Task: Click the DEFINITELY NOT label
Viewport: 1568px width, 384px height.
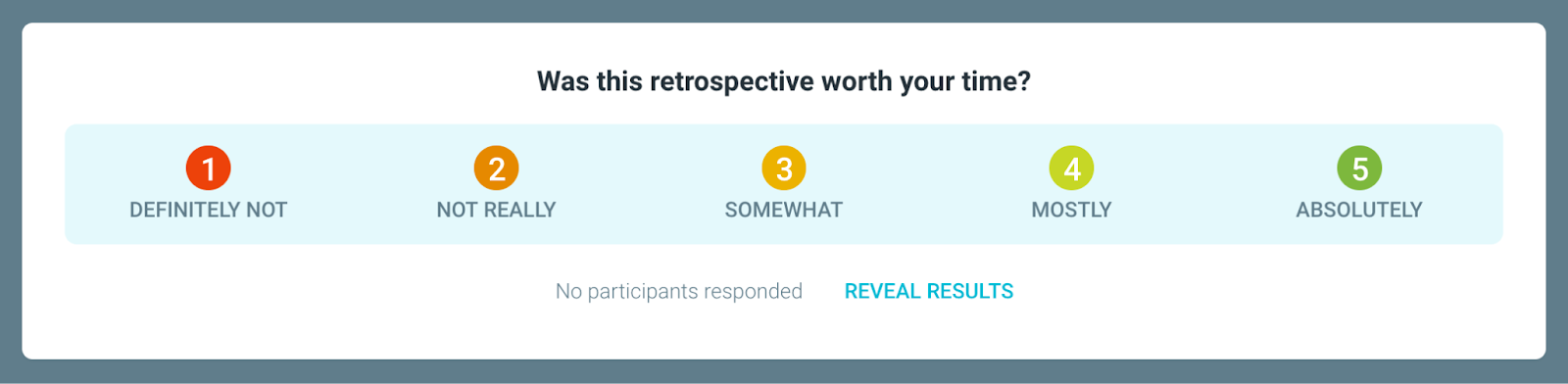Action: [209, 210]
